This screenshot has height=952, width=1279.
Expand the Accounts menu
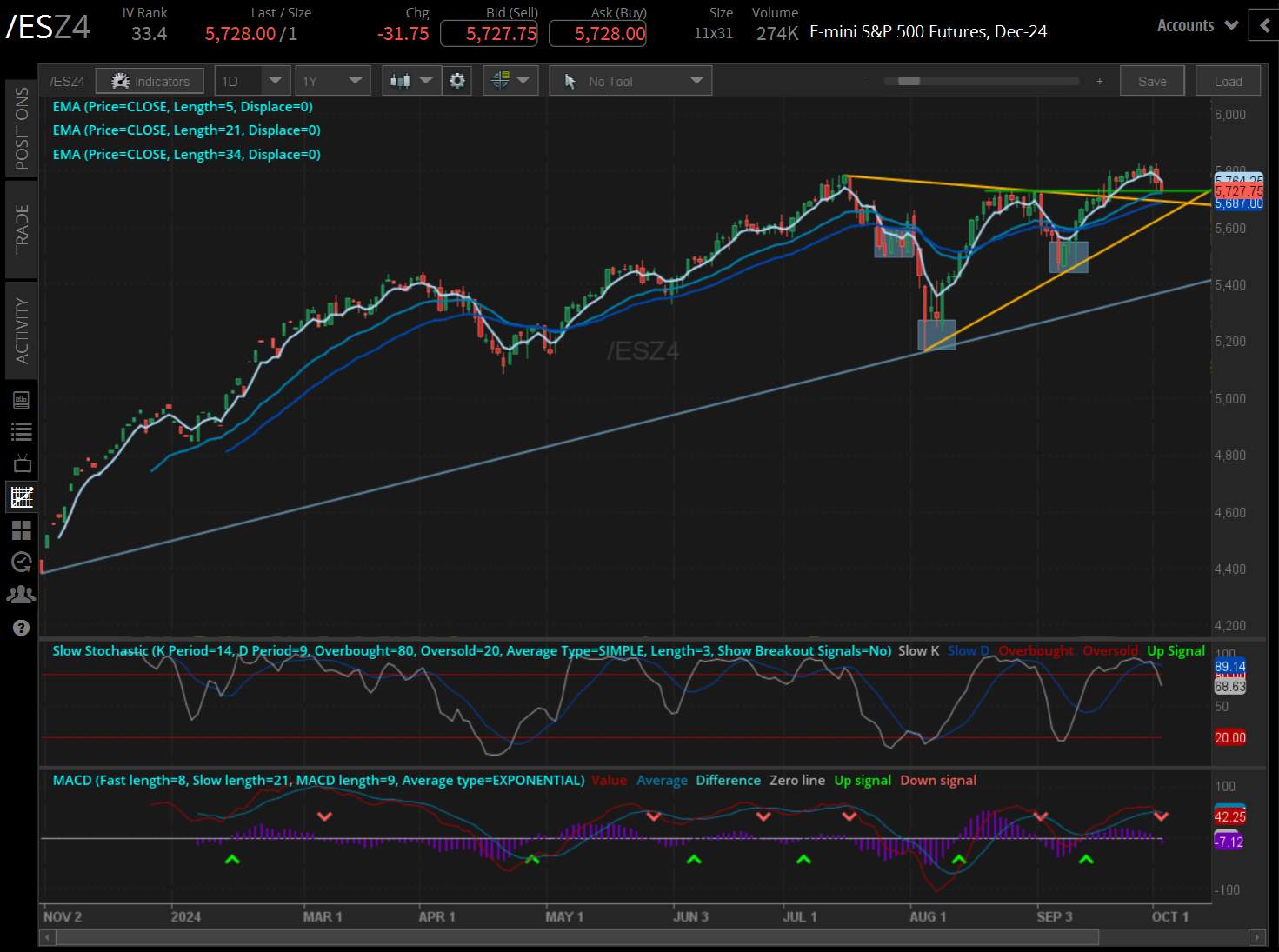(1196, 25)
